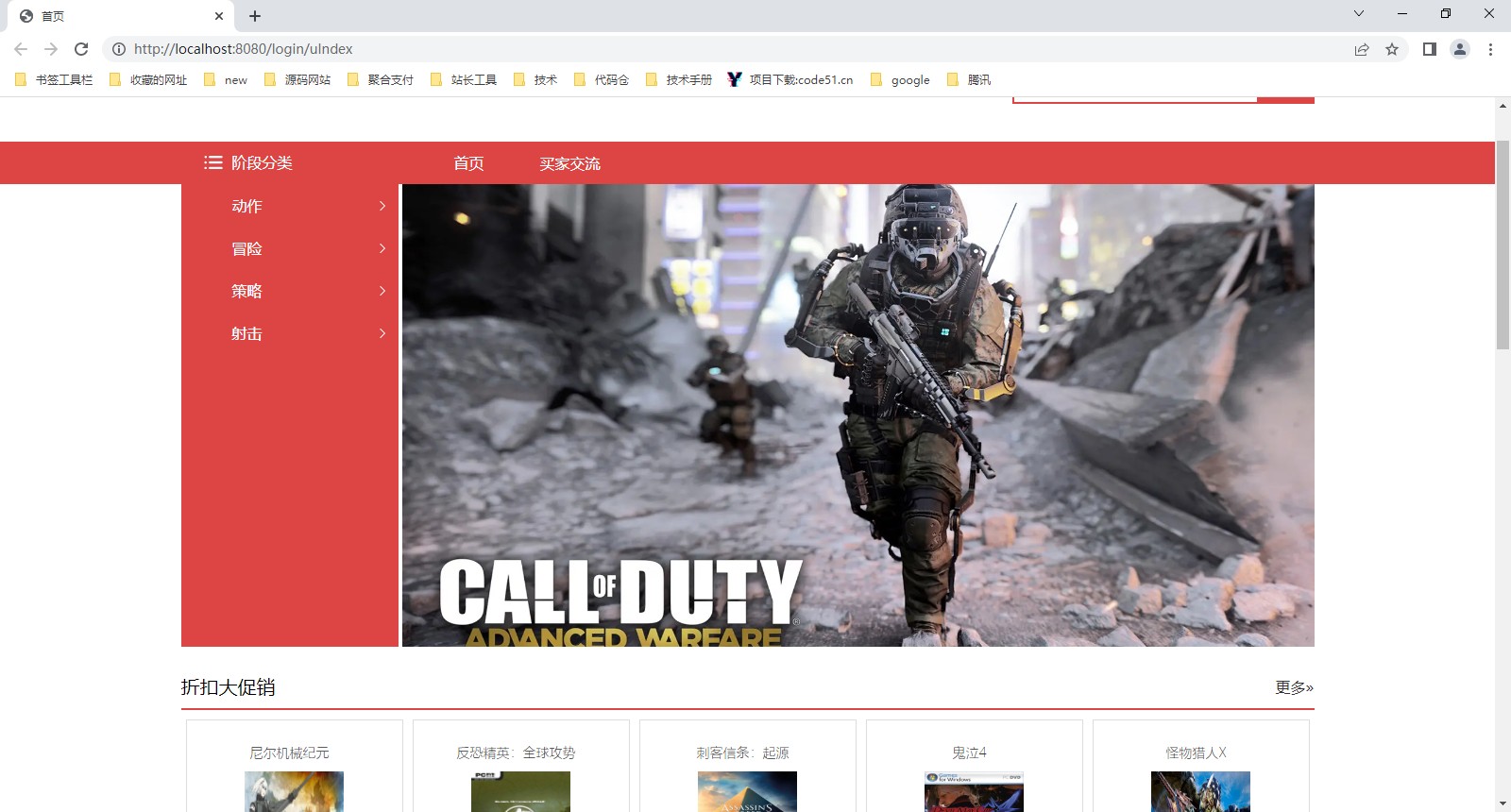Viewport: 1511px width, 812px height.
Task: Click the 刺客信条 cover thumbnail
Action: click(x=748, y=791)
